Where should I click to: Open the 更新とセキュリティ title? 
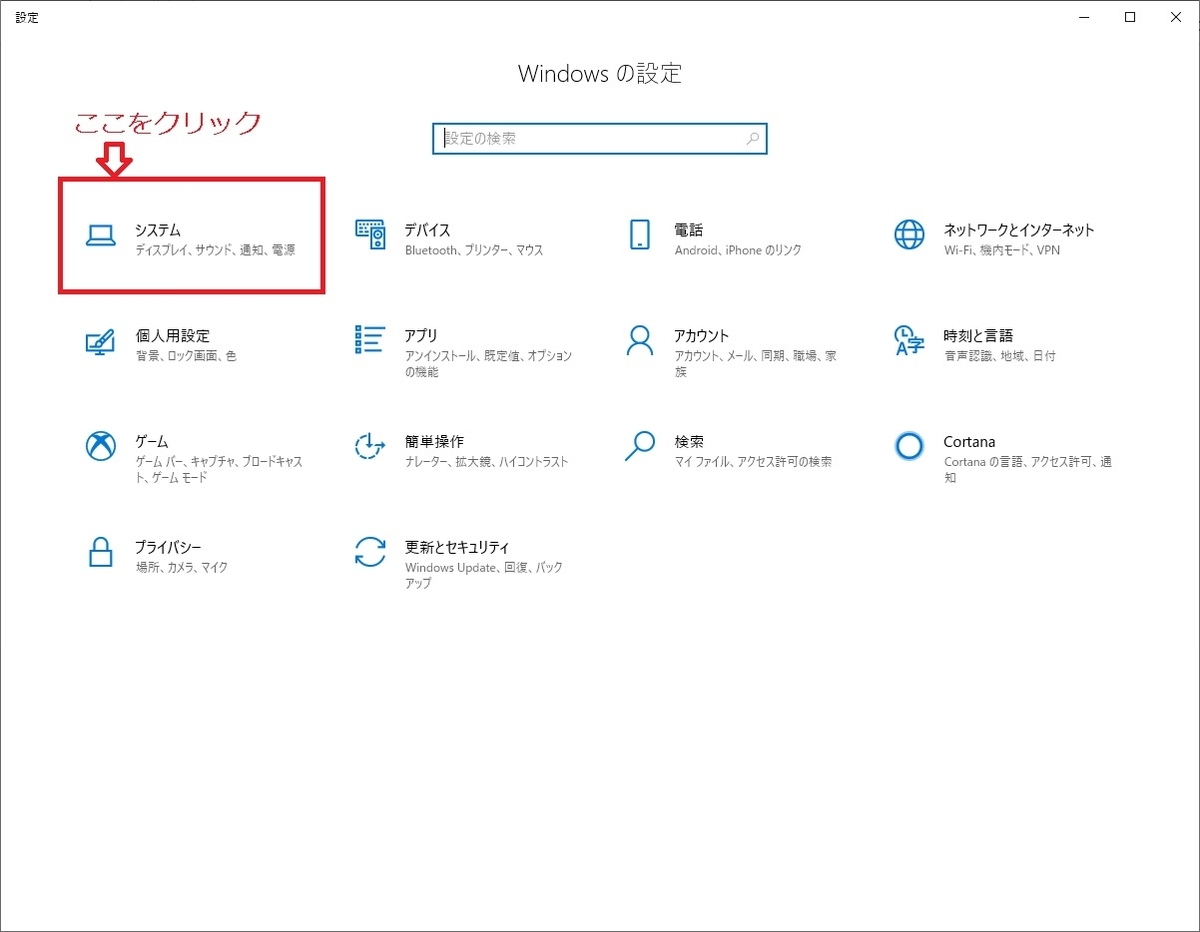click(457, 548)
